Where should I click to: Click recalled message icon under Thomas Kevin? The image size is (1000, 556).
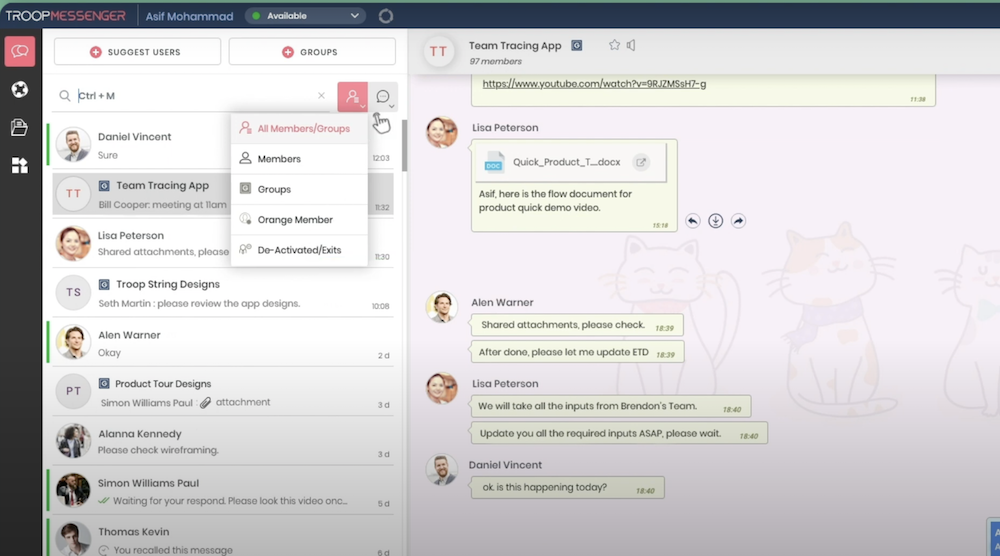[103, 550]
